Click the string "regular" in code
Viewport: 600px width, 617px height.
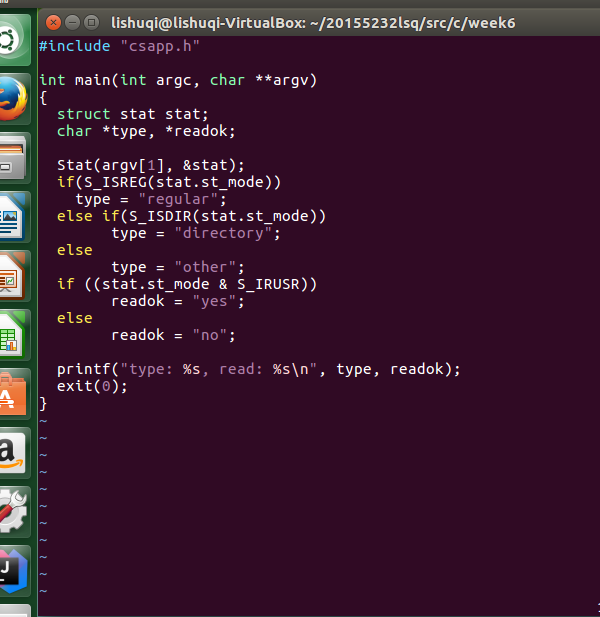178,199
